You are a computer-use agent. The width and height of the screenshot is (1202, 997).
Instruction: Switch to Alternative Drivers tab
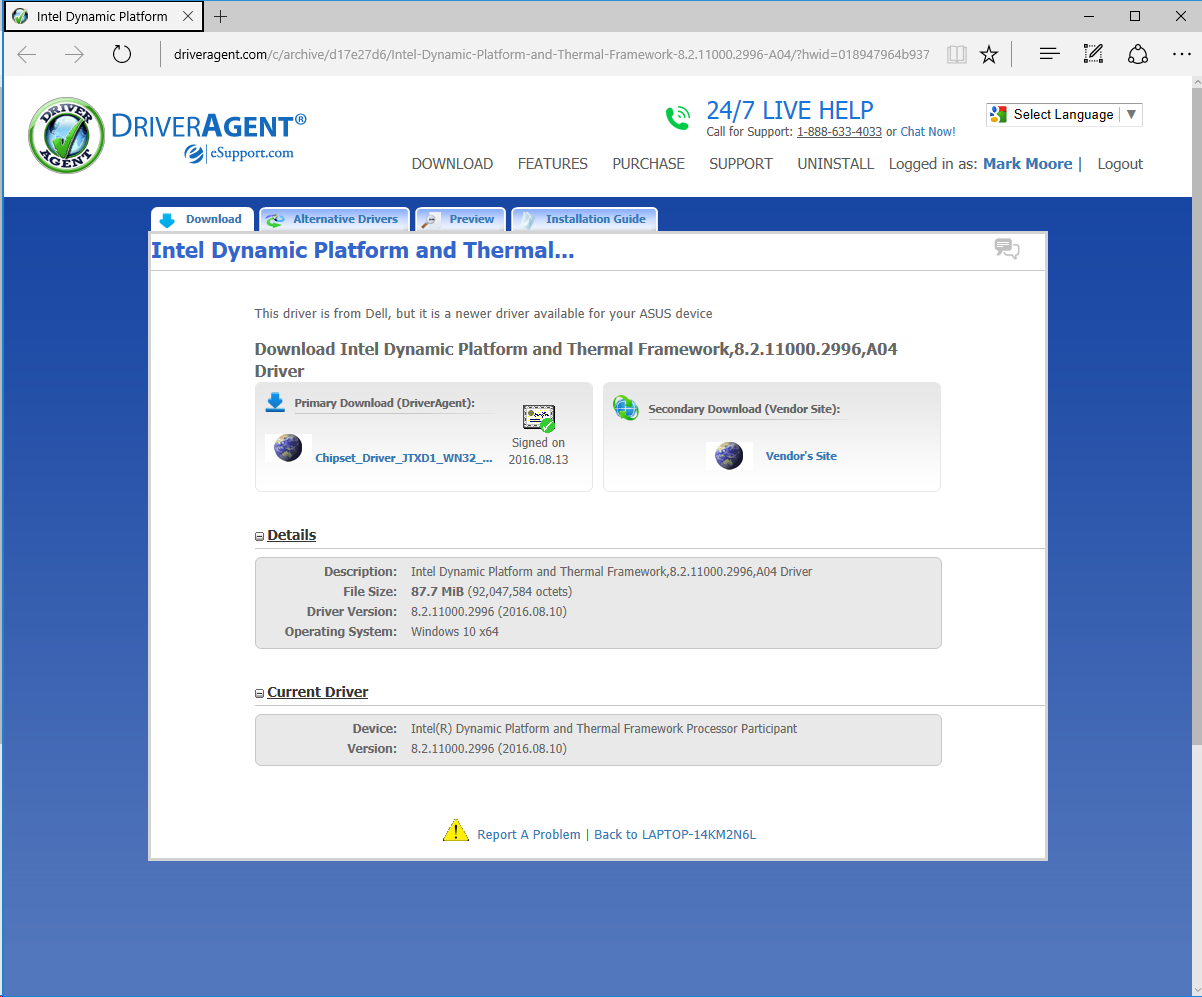[334, 219]
